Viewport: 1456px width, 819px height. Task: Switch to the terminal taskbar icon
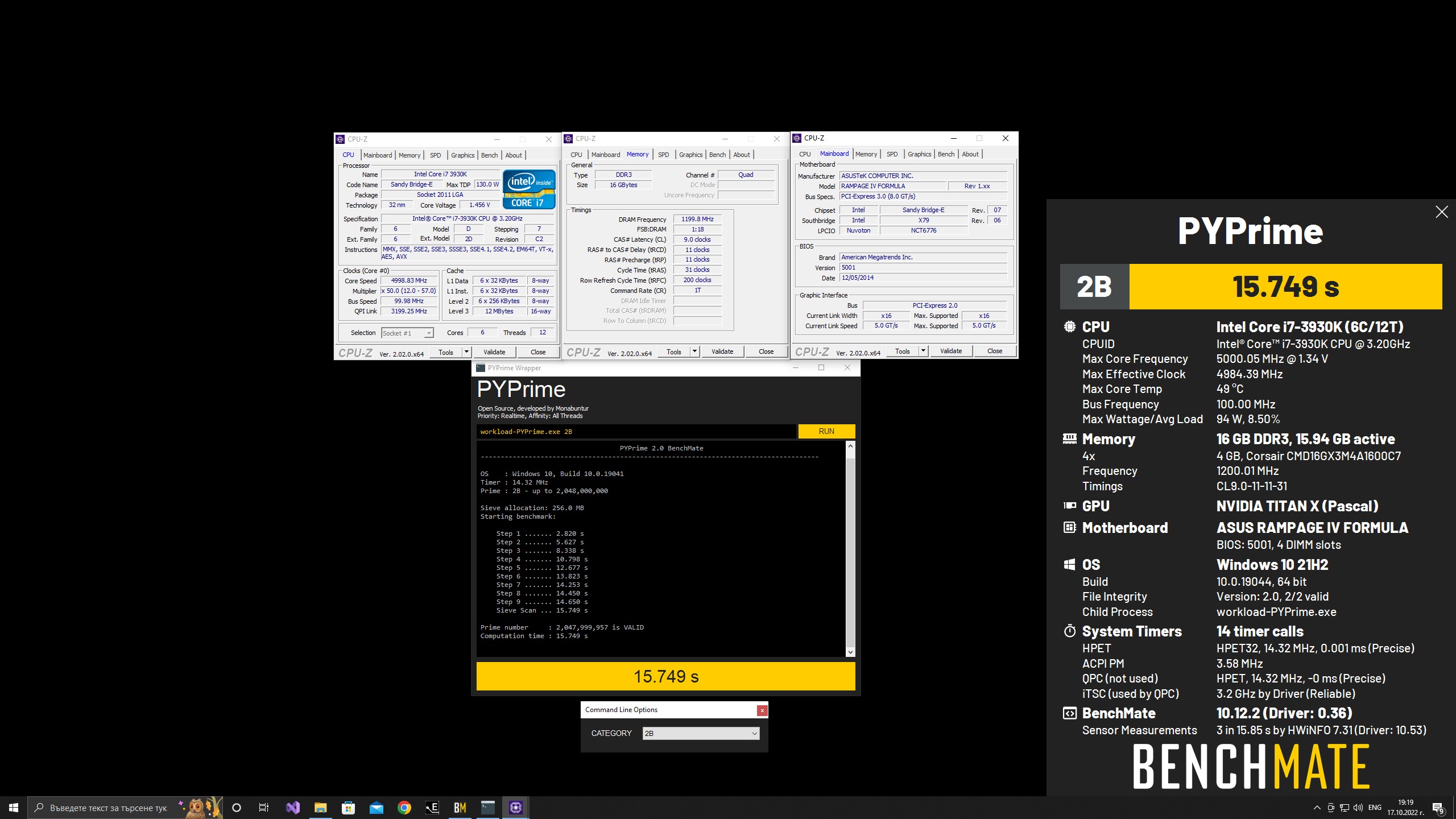[x=487, y=808]
